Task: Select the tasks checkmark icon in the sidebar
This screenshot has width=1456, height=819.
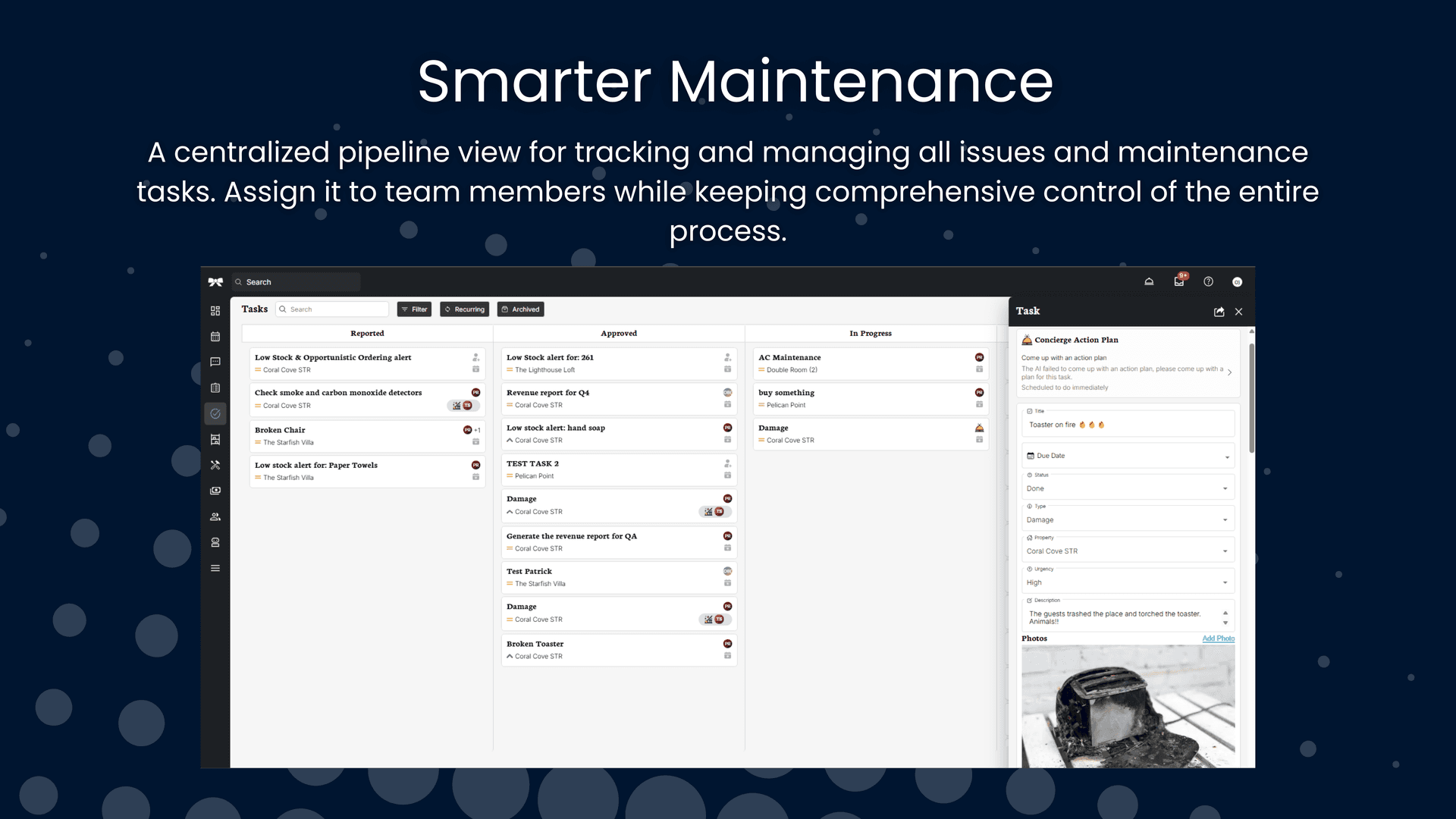Action: pyautogui.click(x=215, y=413)
